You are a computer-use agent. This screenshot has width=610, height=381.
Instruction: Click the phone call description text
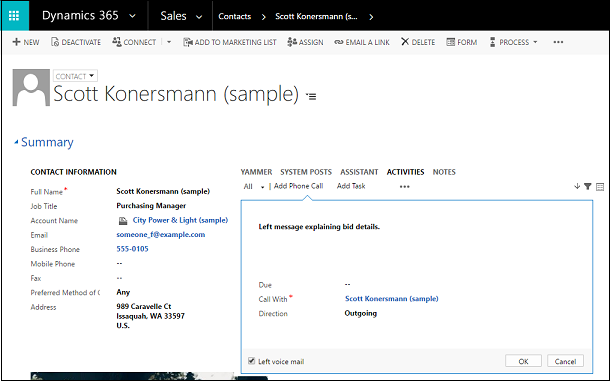coord(319,226)
